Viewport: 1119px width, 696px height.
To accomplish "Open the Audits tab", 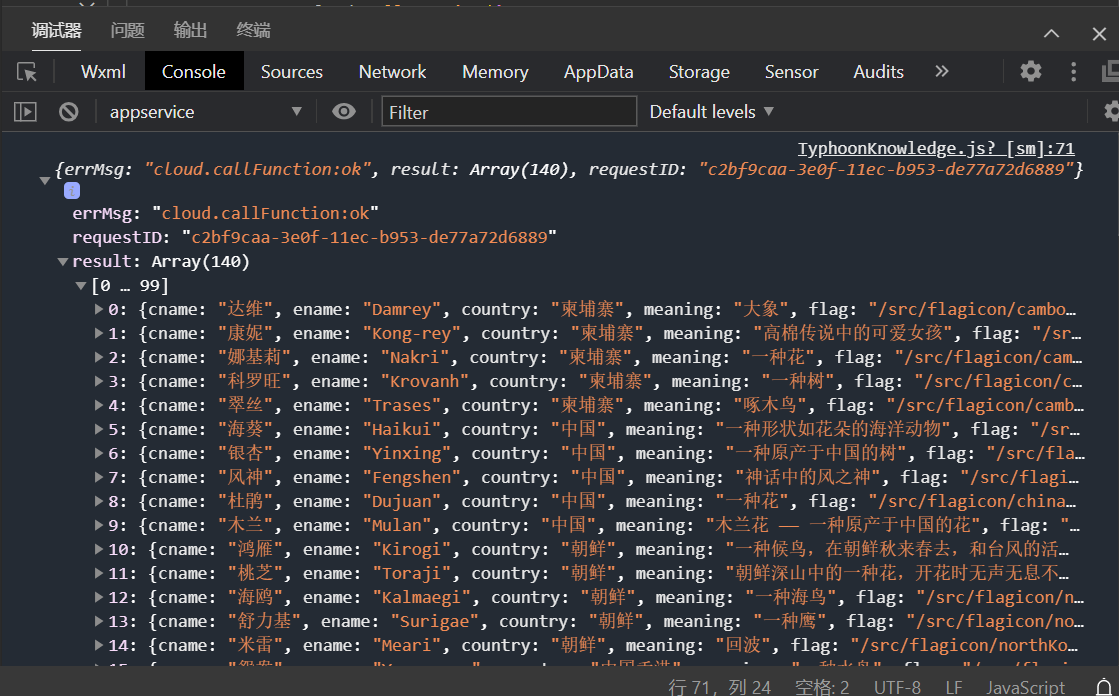I will [879, 71].
